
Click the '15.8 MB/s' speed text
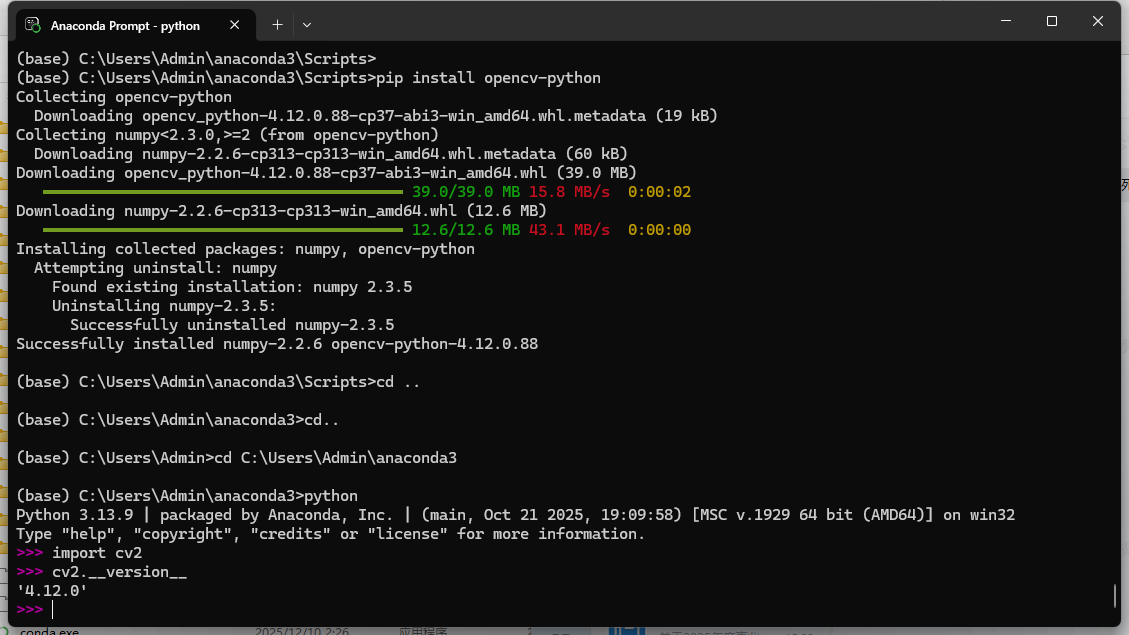pos(570,192)
